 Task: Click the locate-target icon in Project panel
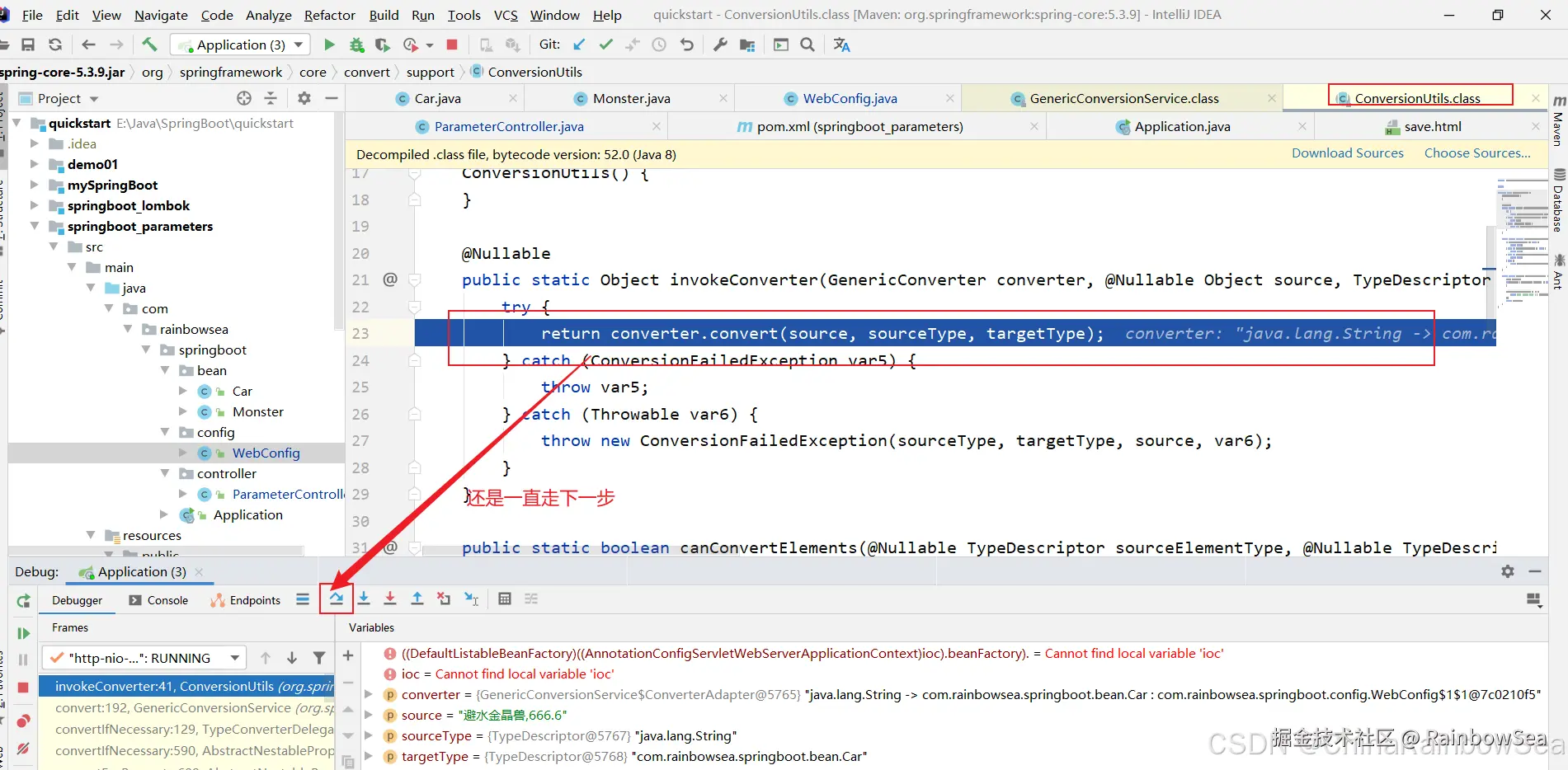click(244, 98)
